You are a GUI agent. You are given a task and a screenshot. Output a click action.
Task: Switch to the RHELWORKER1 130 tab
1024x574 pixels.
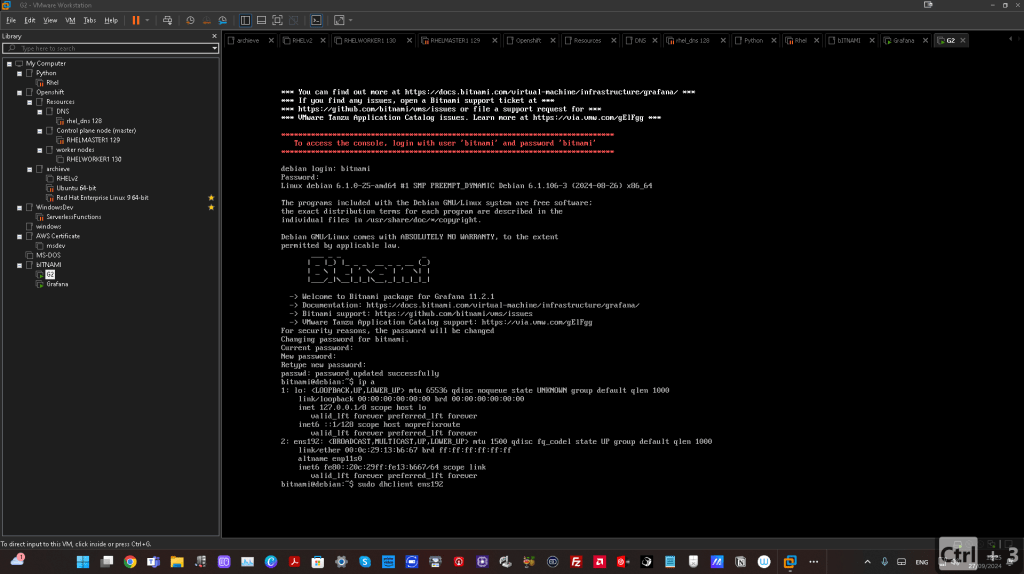click(370, 40)
